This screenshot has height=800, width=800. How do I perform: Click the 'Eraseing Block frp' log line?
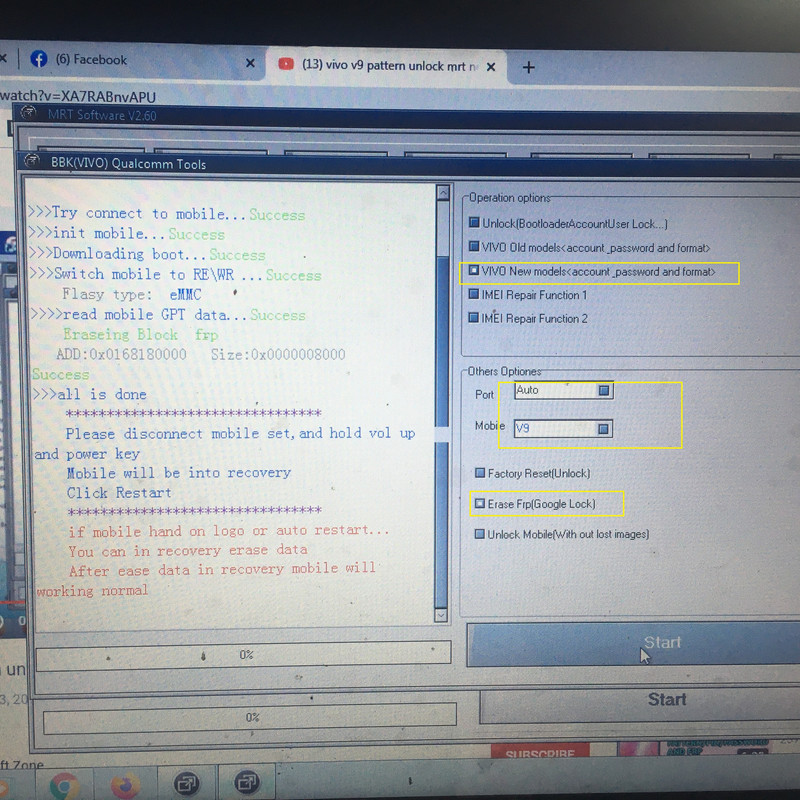141,335
